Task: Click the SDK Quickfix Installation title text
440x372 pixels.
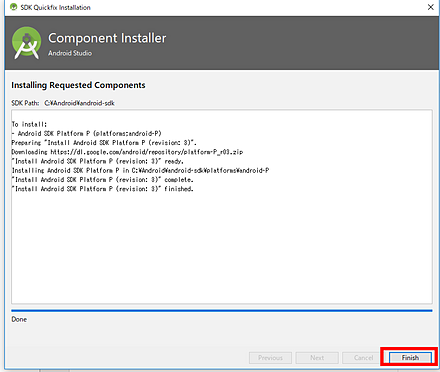Action: coord(55,7)
